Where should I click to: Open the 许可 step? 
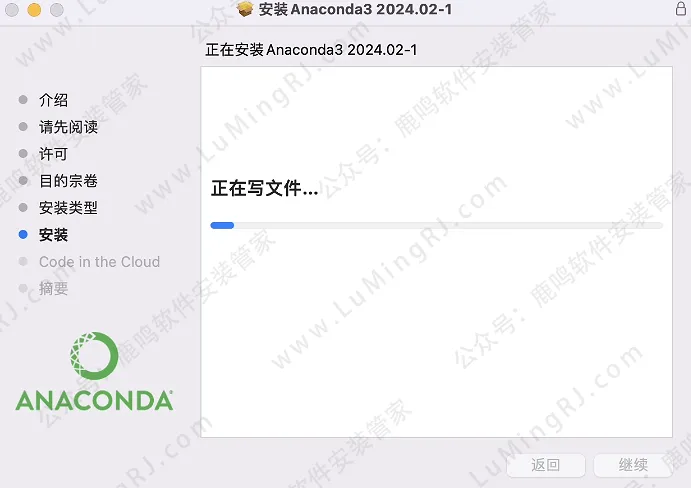[x=53, y=154]
